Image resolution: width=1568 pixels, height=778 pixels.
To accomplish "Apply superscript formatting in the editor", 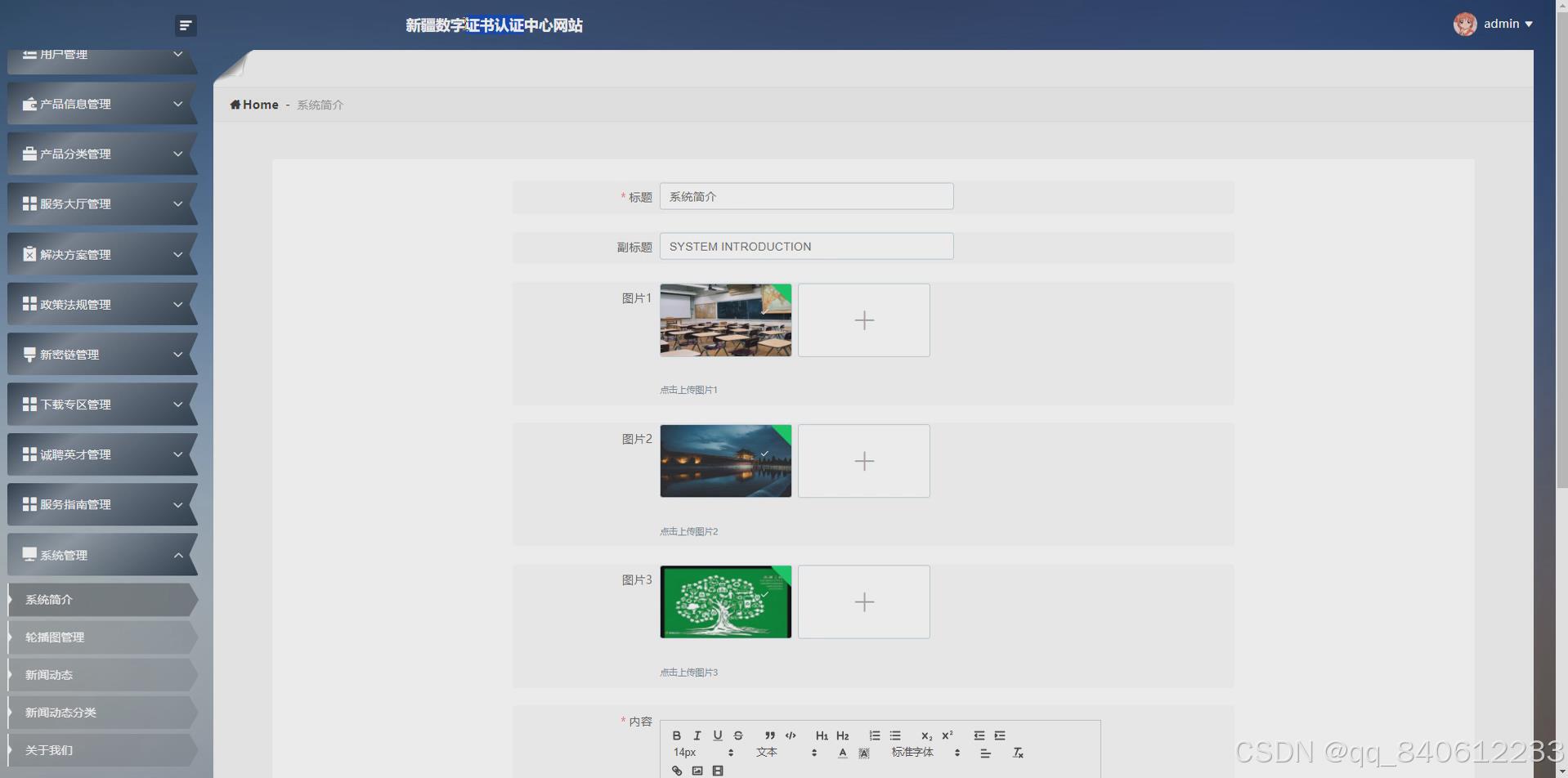I will pos(948,736).
